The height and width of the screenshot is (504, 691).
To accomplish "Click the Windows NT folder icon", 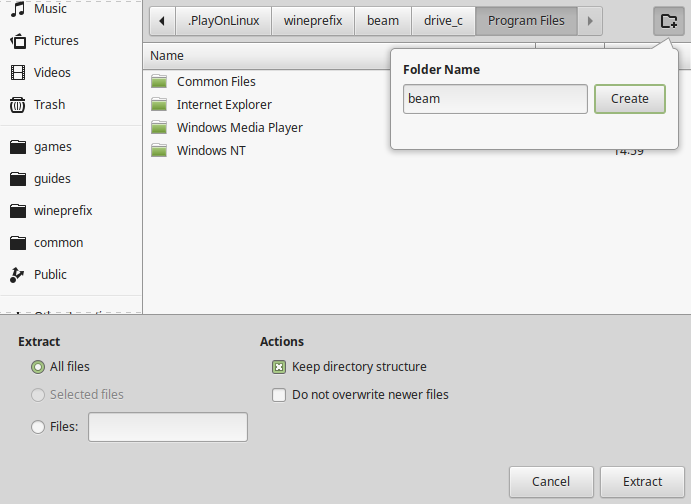I will [x=159, y=150].
